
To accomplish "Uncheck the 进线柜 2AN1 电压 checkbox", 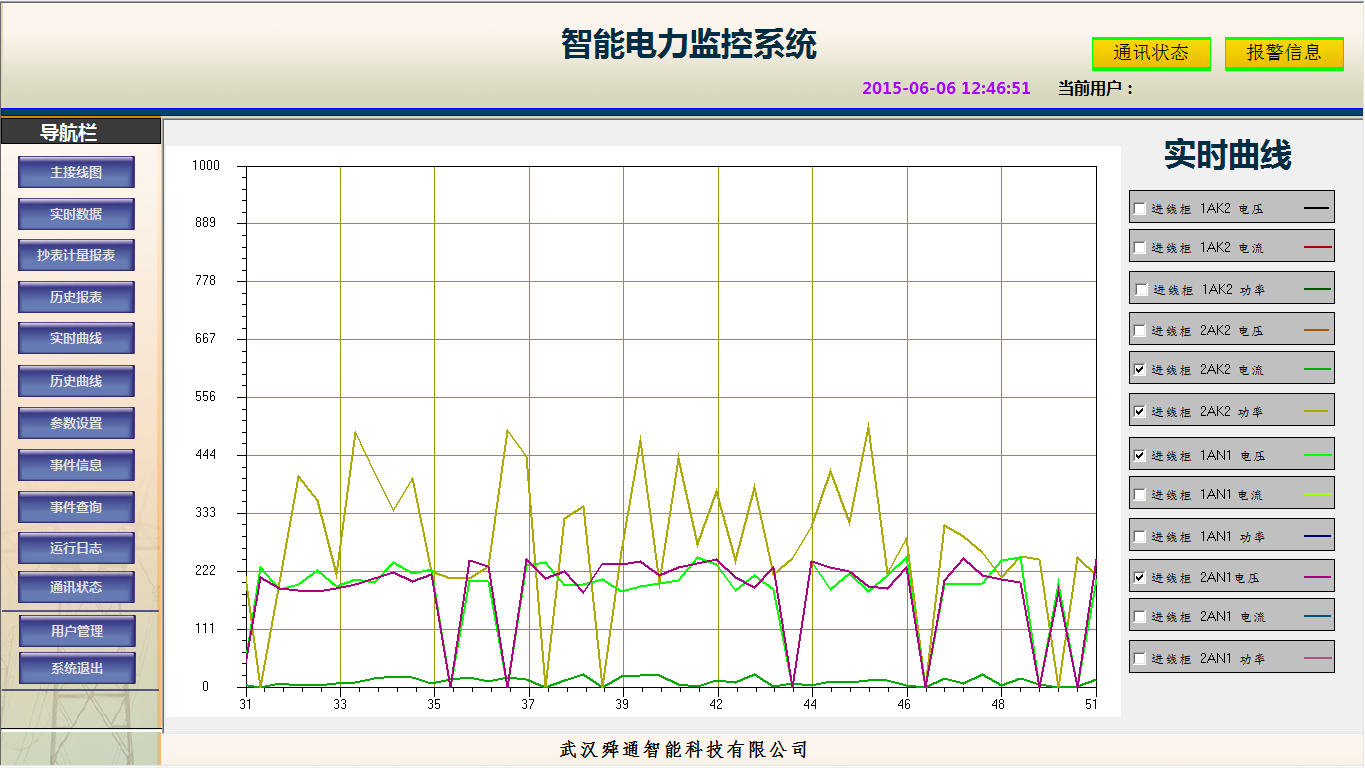I will tap(1139, 577).
